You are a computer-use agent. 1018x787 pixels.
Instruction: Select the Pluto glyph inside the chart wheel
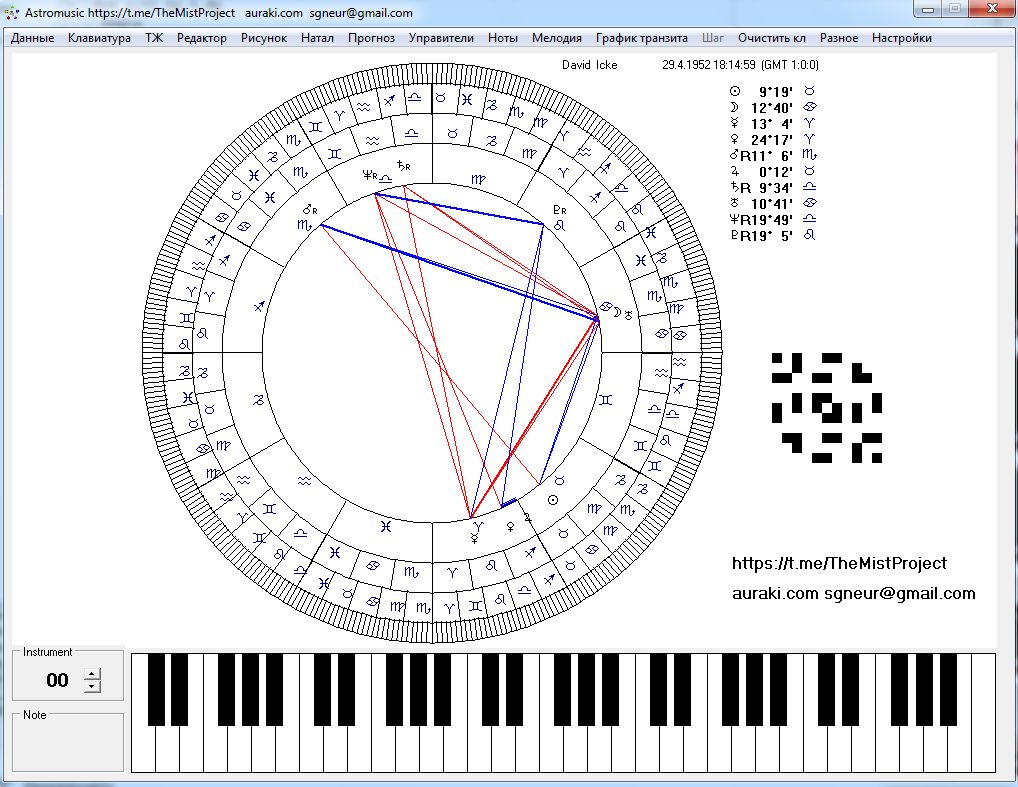(559, 211)
